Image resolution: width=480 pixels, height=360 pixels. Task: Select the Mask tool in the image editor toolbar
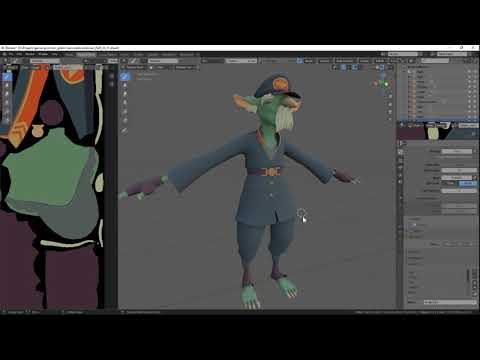click(7, 120)
